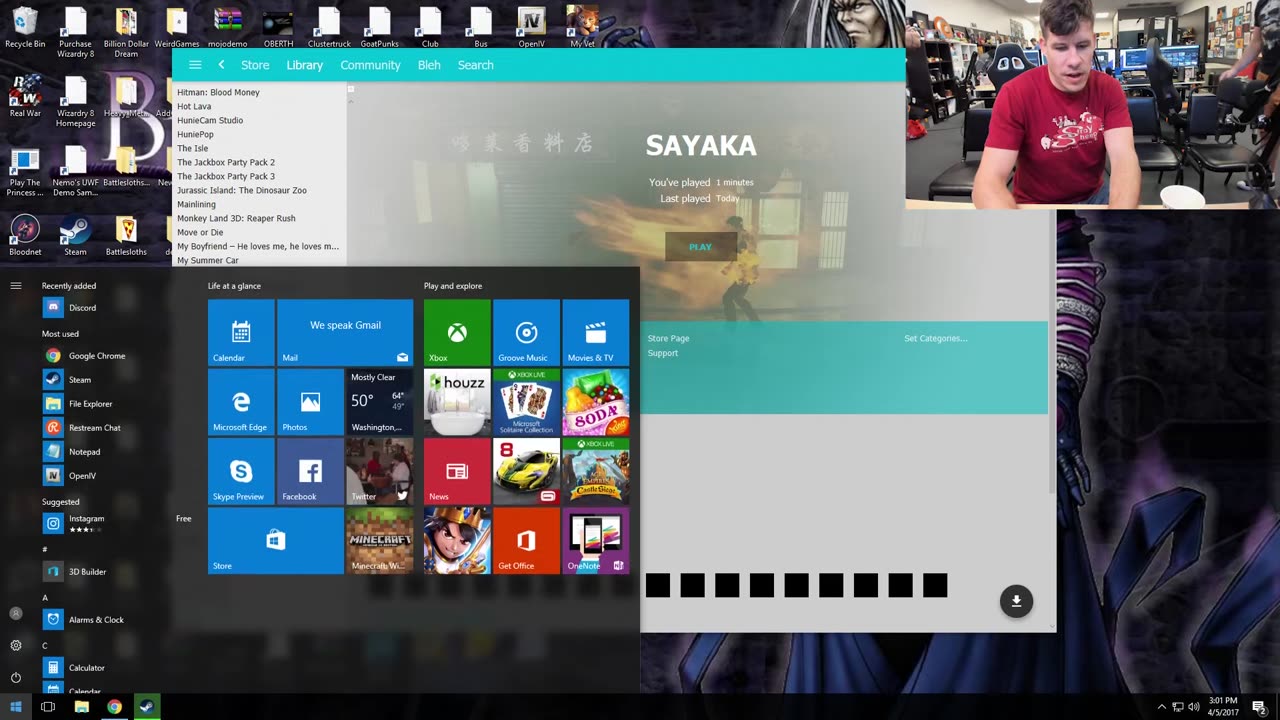Show hidden system tray icons
This screenshot has width=1280, height=720.
[1161, 707]
